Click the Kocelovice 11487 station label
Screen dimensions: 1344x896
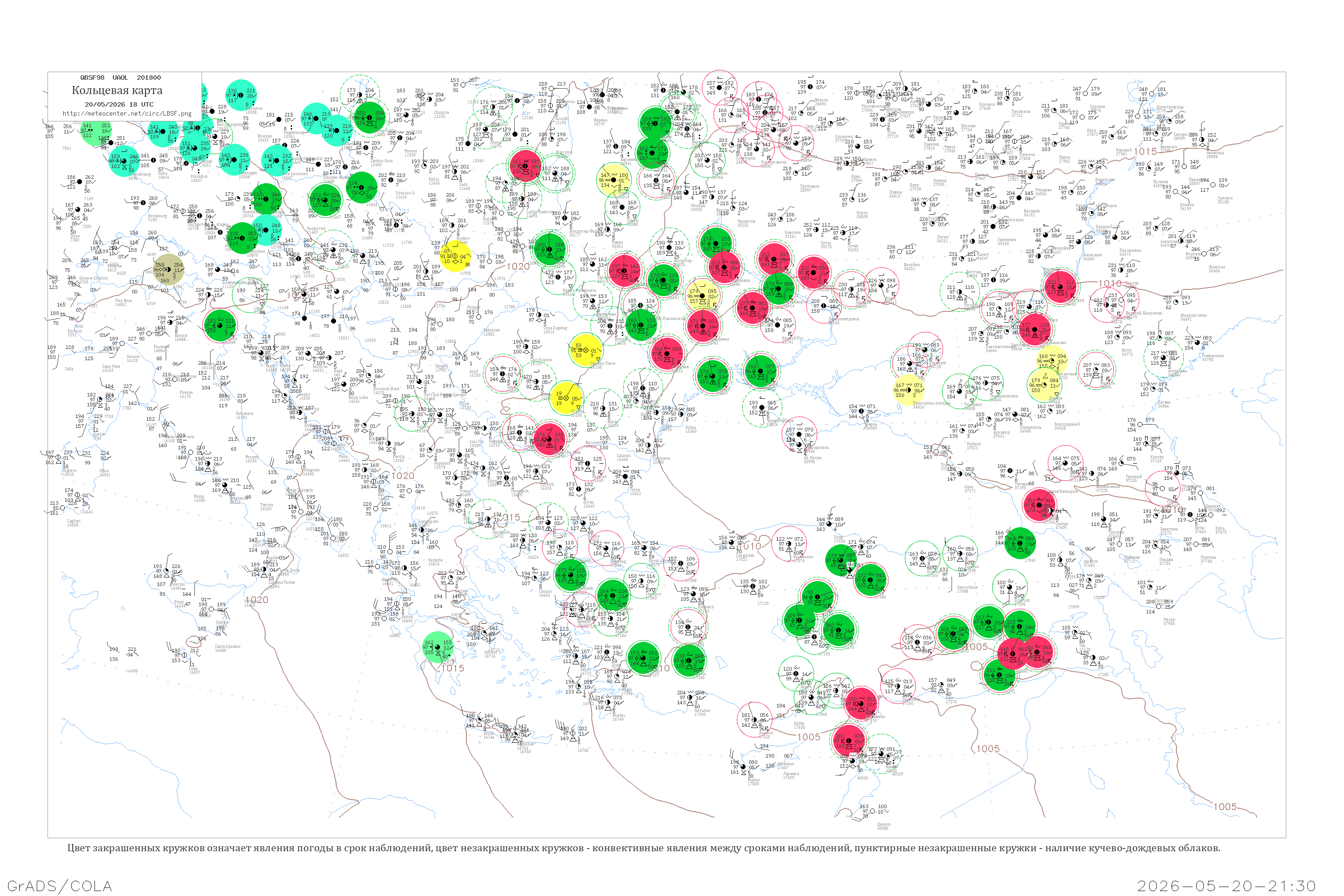click(316, 230)
